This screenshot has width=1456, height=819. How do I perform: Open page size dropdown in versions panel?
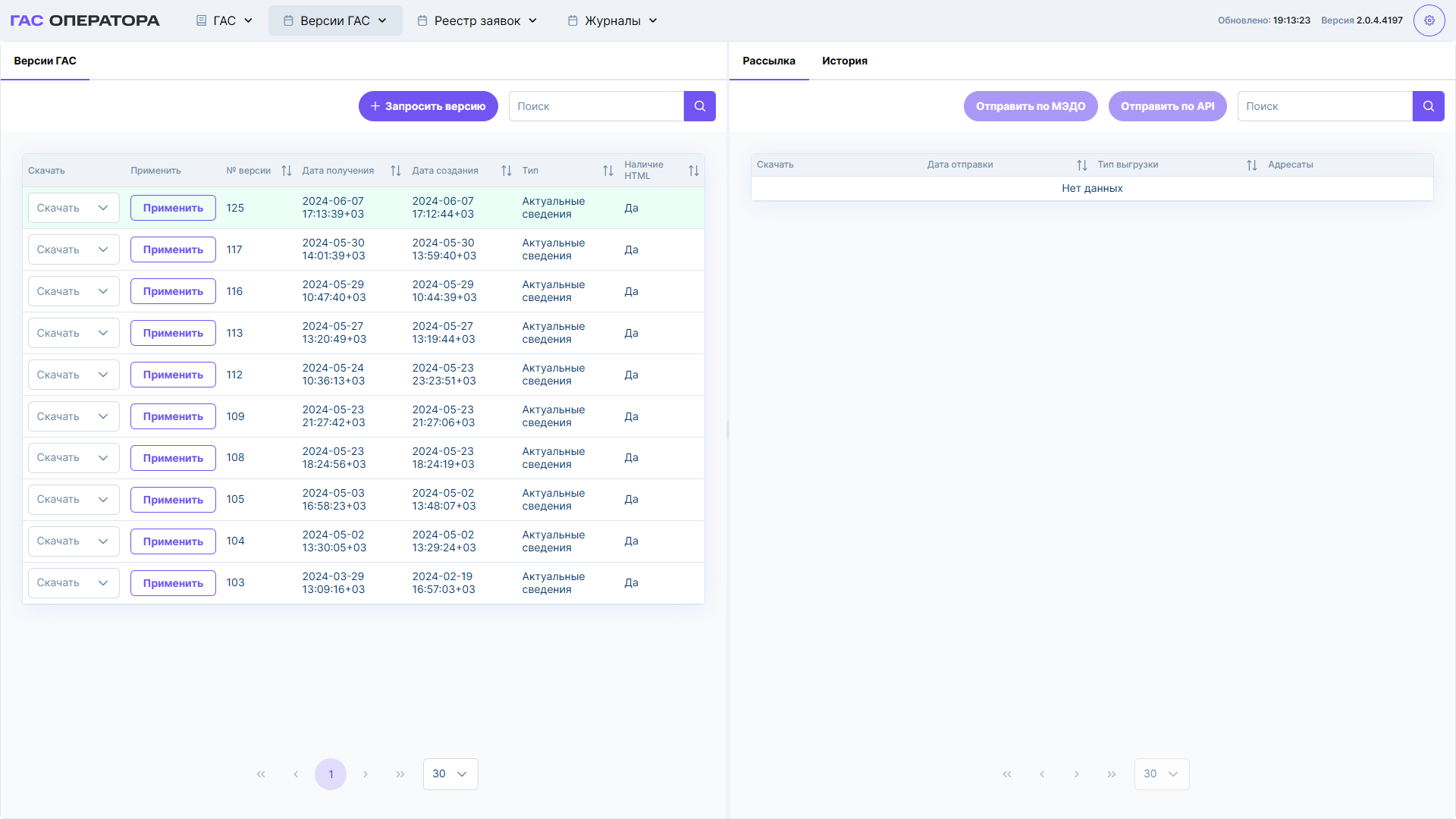[x=450, y=774]
